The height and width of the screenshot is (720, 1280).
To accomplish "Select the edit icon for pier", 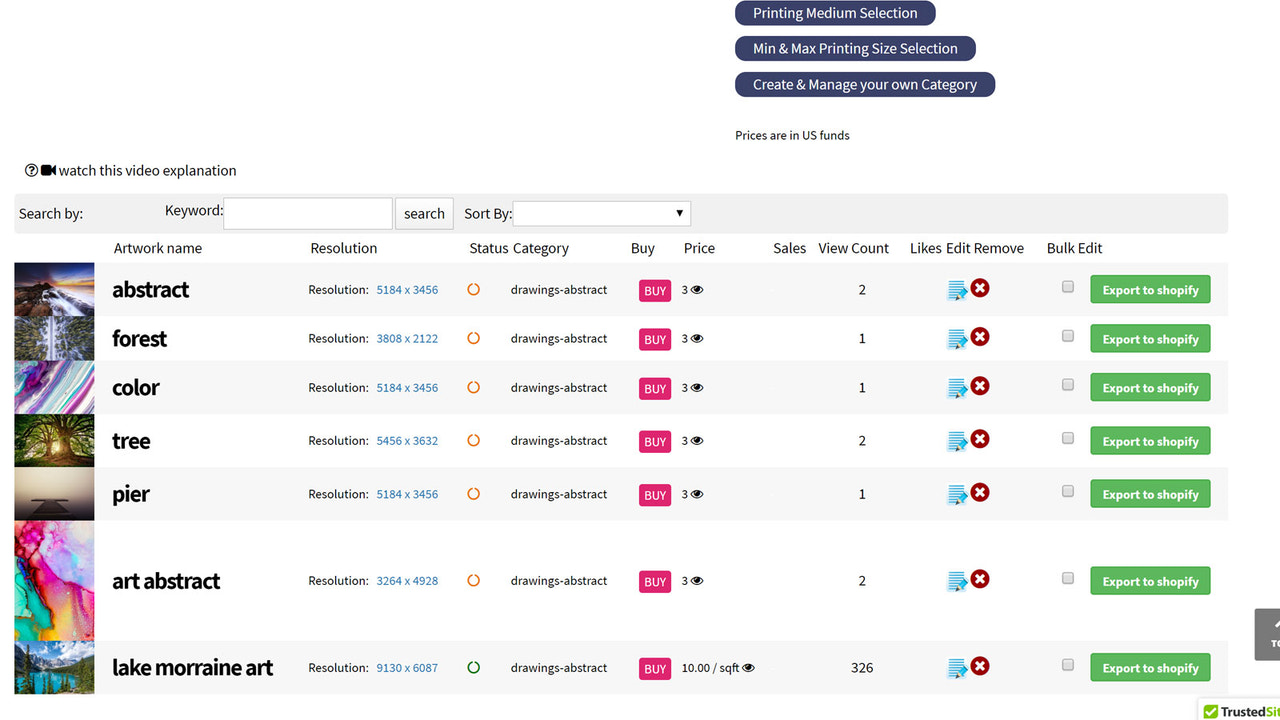I will [957, 494].
